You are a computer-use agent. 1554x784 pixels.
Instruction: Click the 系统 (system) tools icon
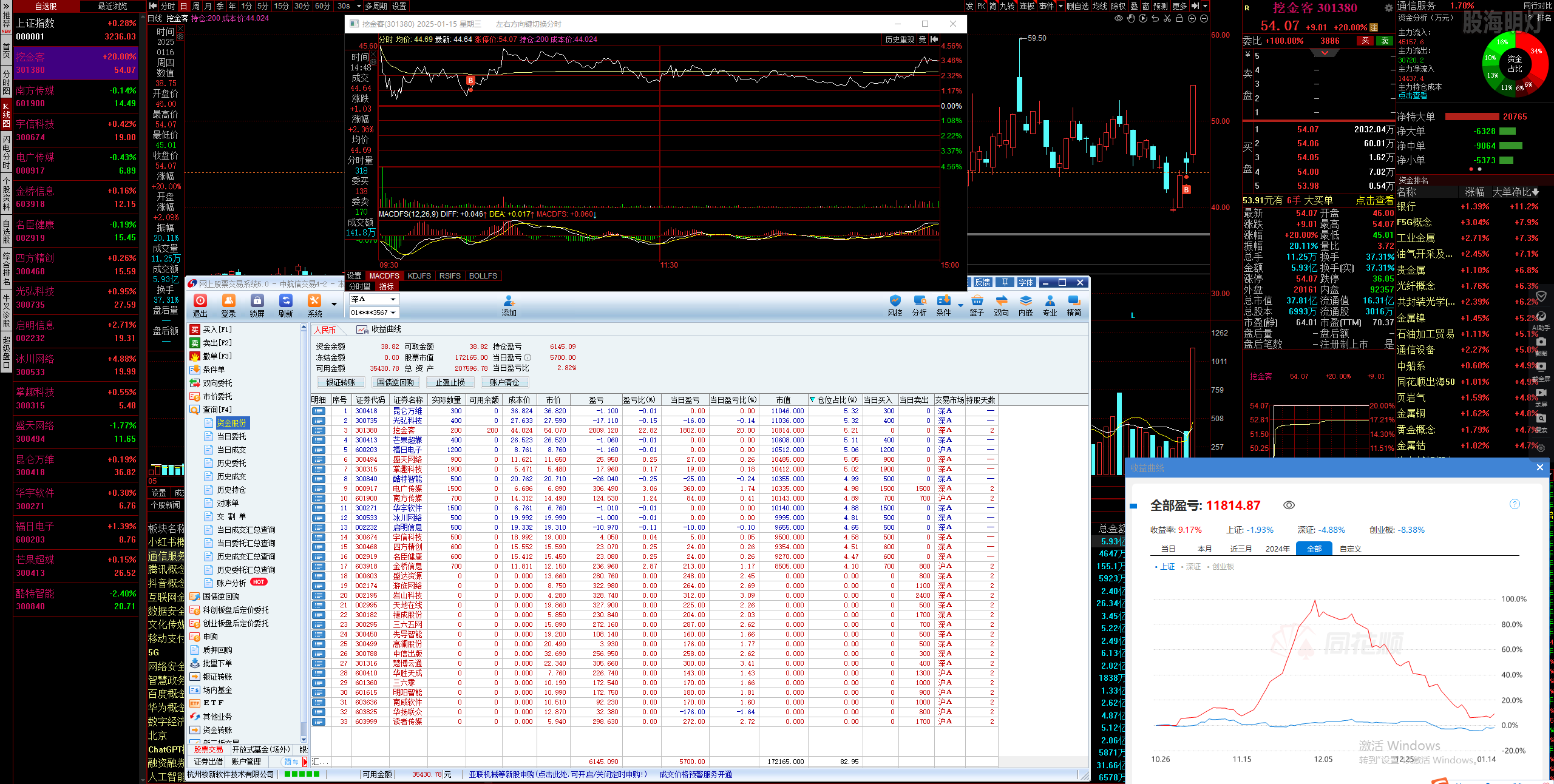pyautogui.click(x=314, y=305)
